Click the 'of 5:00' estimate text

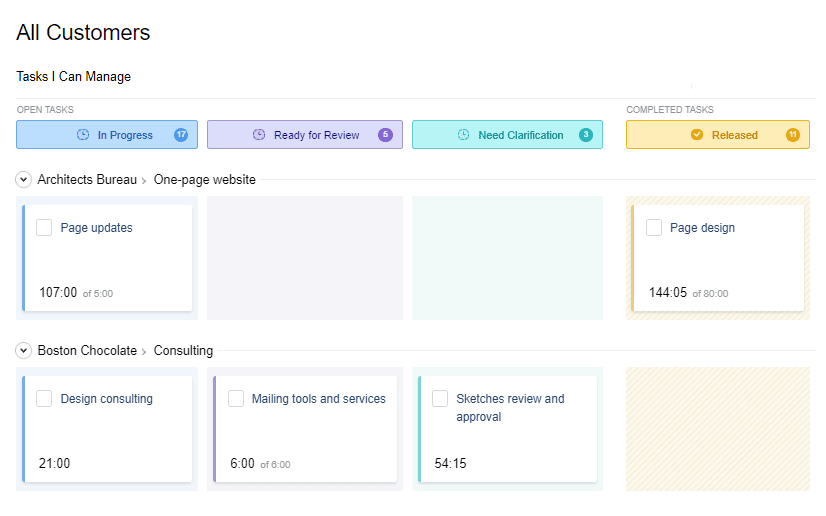pyautogui.click(x=98, y=294)
